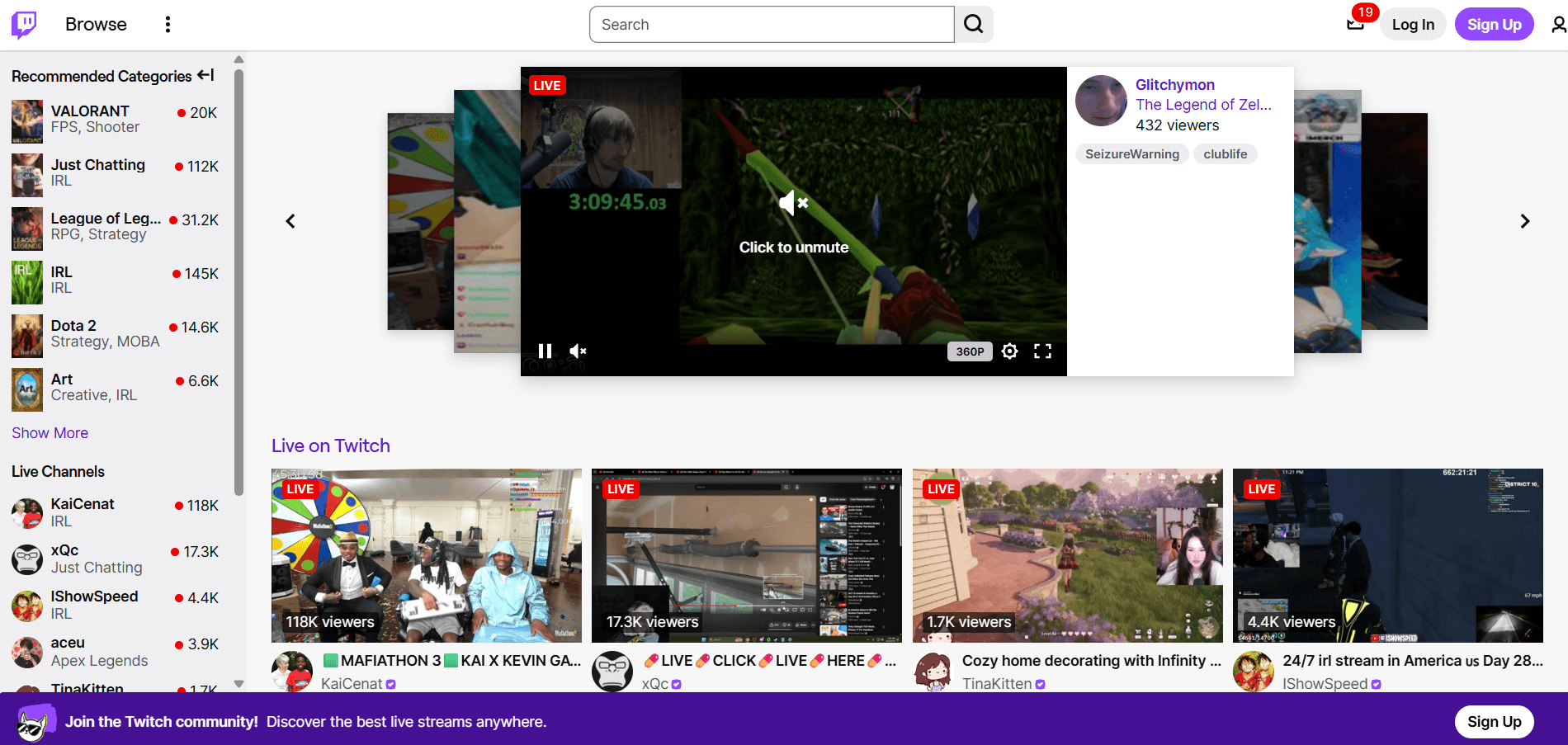Screen dimensions: 1568x745
Task: Click the Log In button
Action: coord(1413,24)
